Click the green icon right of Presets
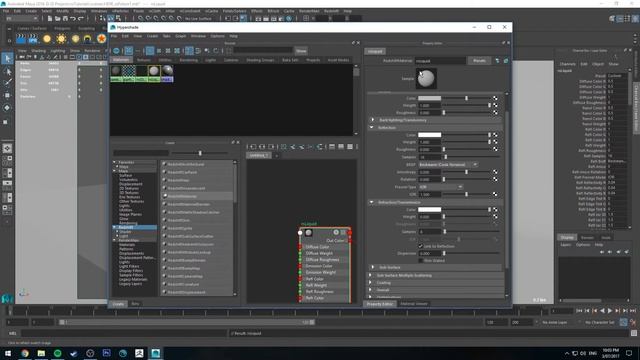The width and height of the screenshot is (640, 360). pyautogui.click(x=506, y=61)
